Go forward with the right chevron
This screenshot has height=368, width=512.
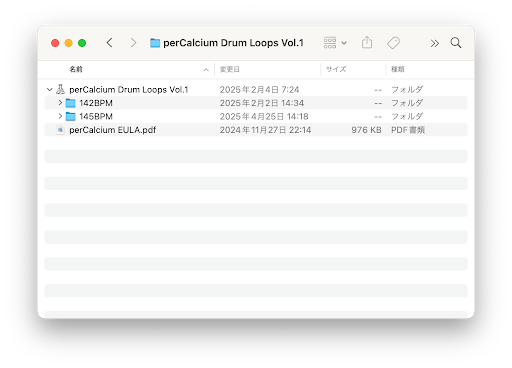(x=133, y=43)
